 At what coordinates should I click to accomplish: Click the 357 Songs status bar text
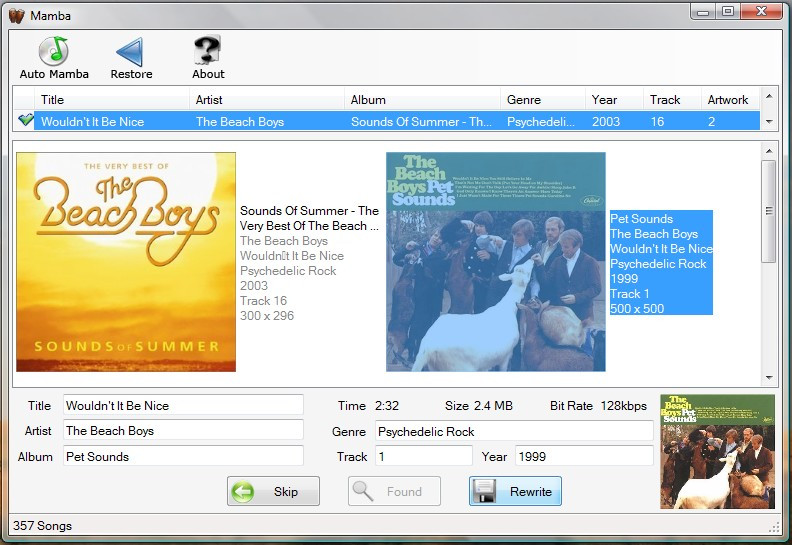click(42, 526)
